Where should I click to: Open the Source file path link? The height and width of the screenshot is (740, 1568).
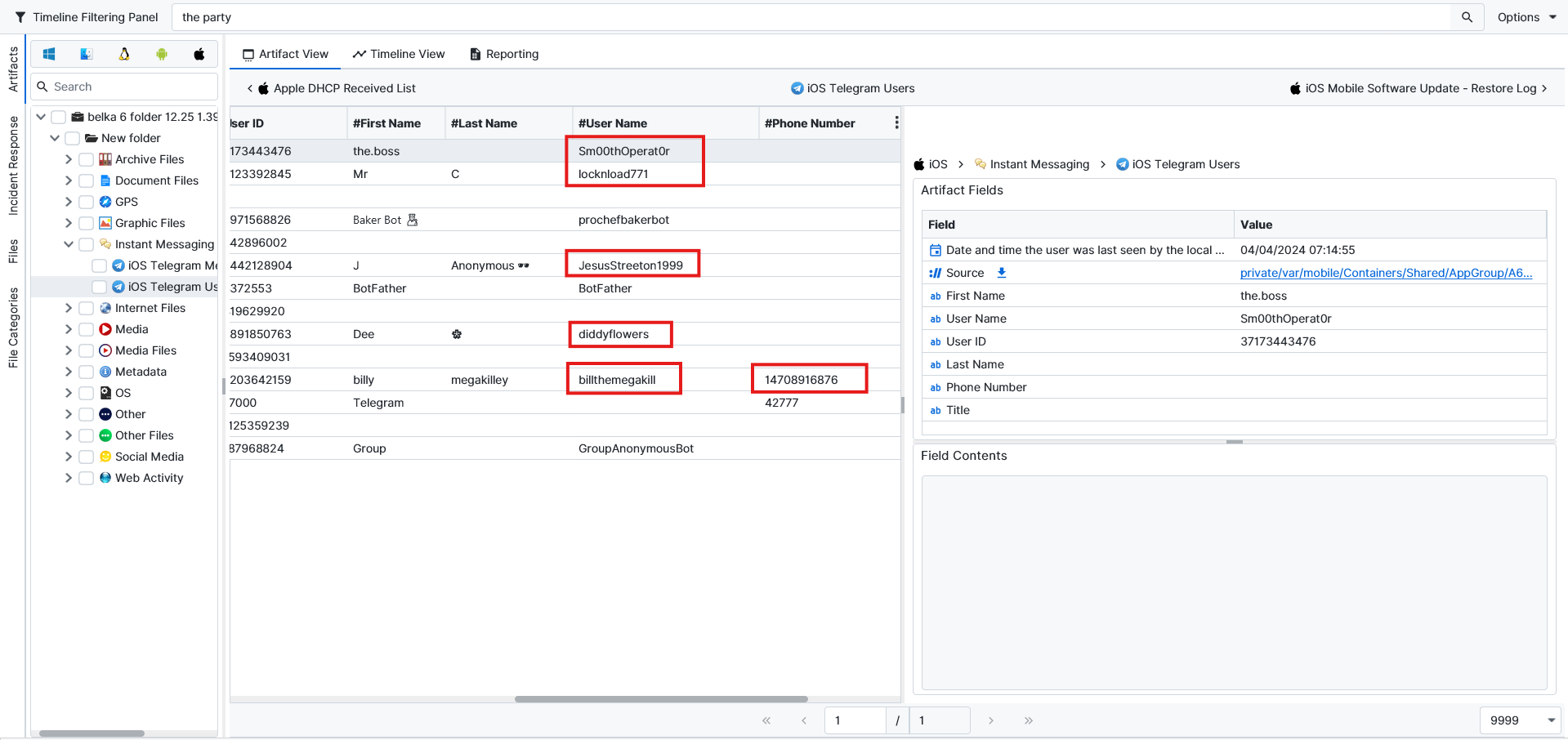click(x=1386, y=273)
